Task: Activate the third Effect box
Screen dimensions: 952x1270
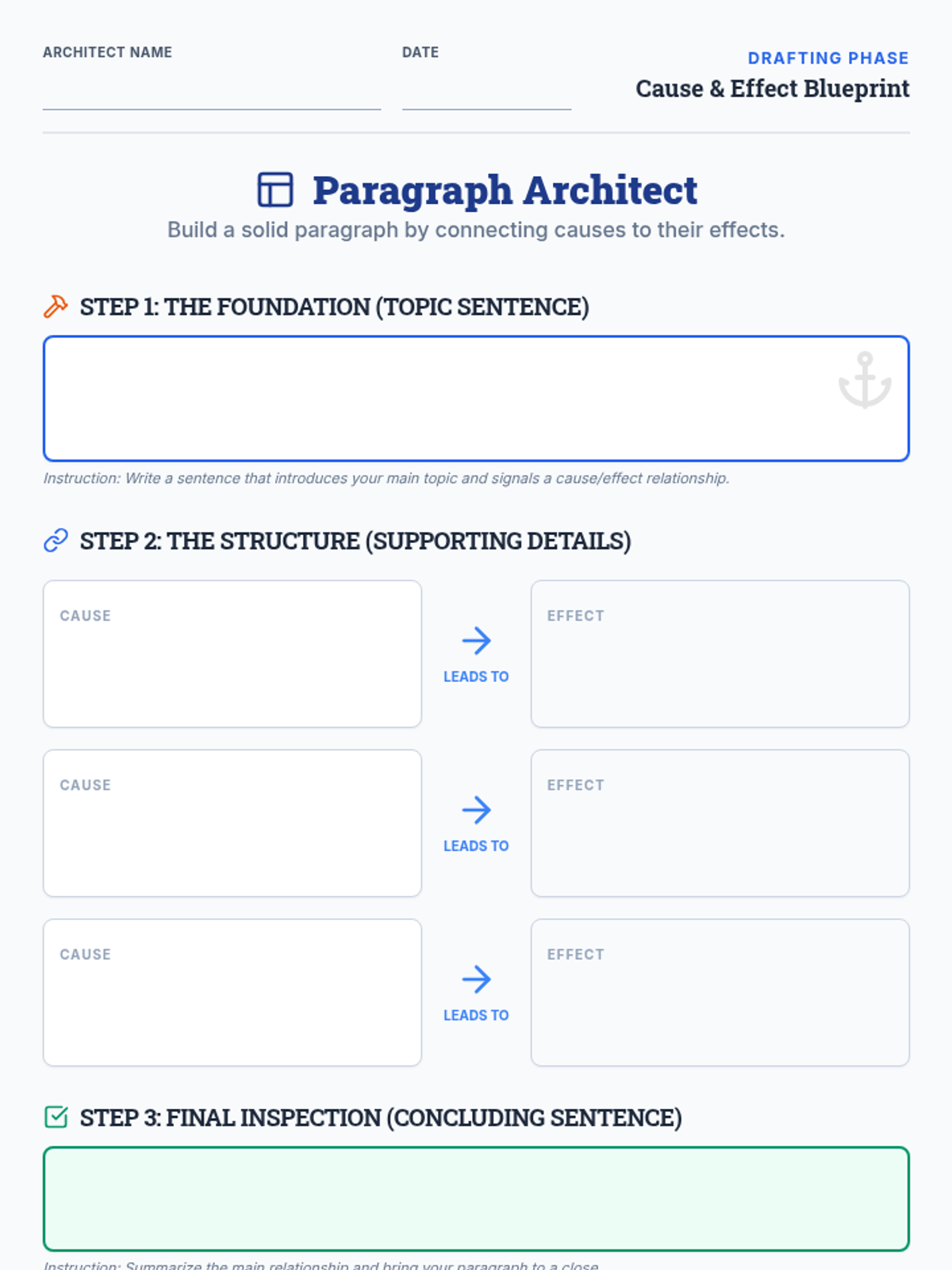Action: click(x=720, y=992)
